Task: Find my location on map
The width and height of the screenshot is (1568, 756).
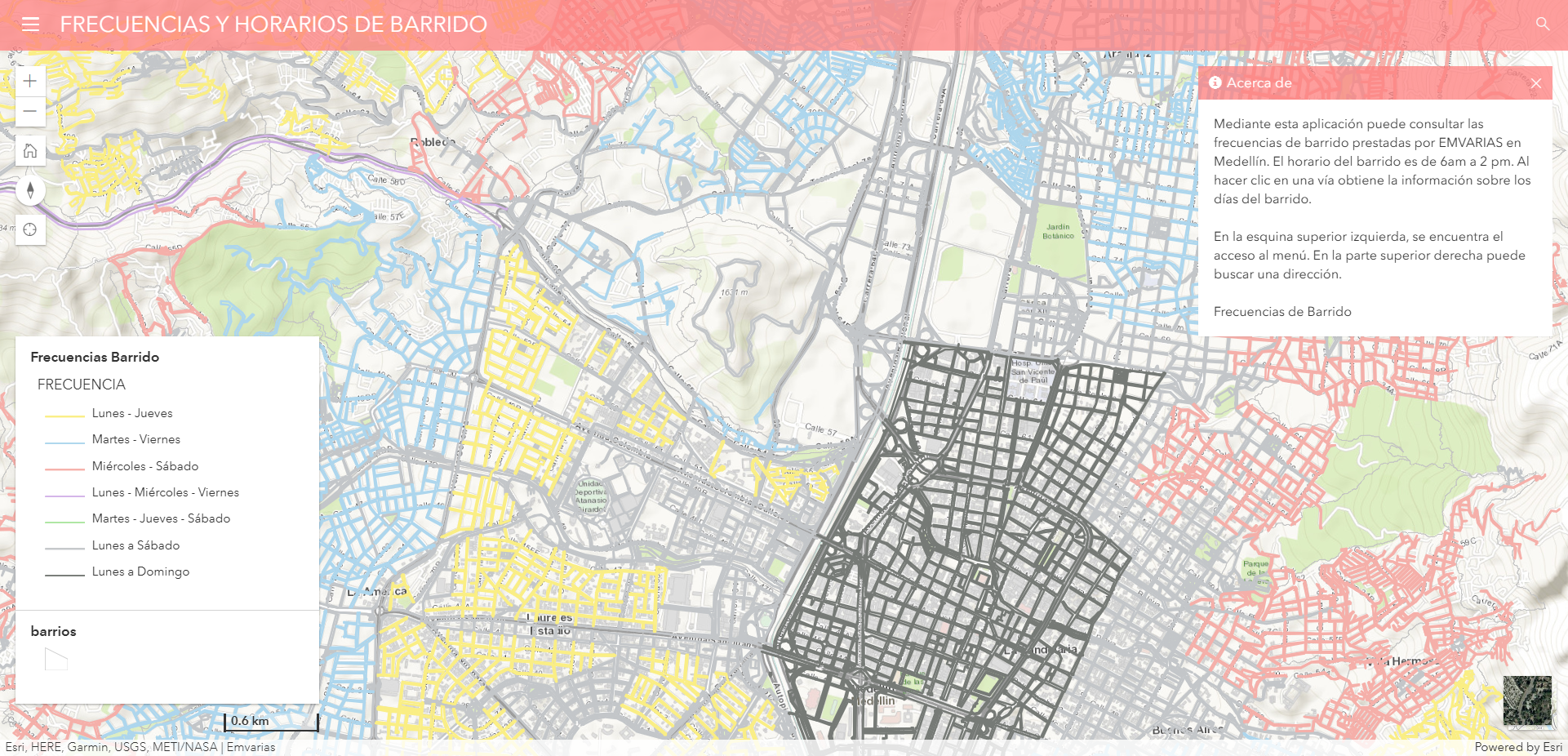Action: 30,230
